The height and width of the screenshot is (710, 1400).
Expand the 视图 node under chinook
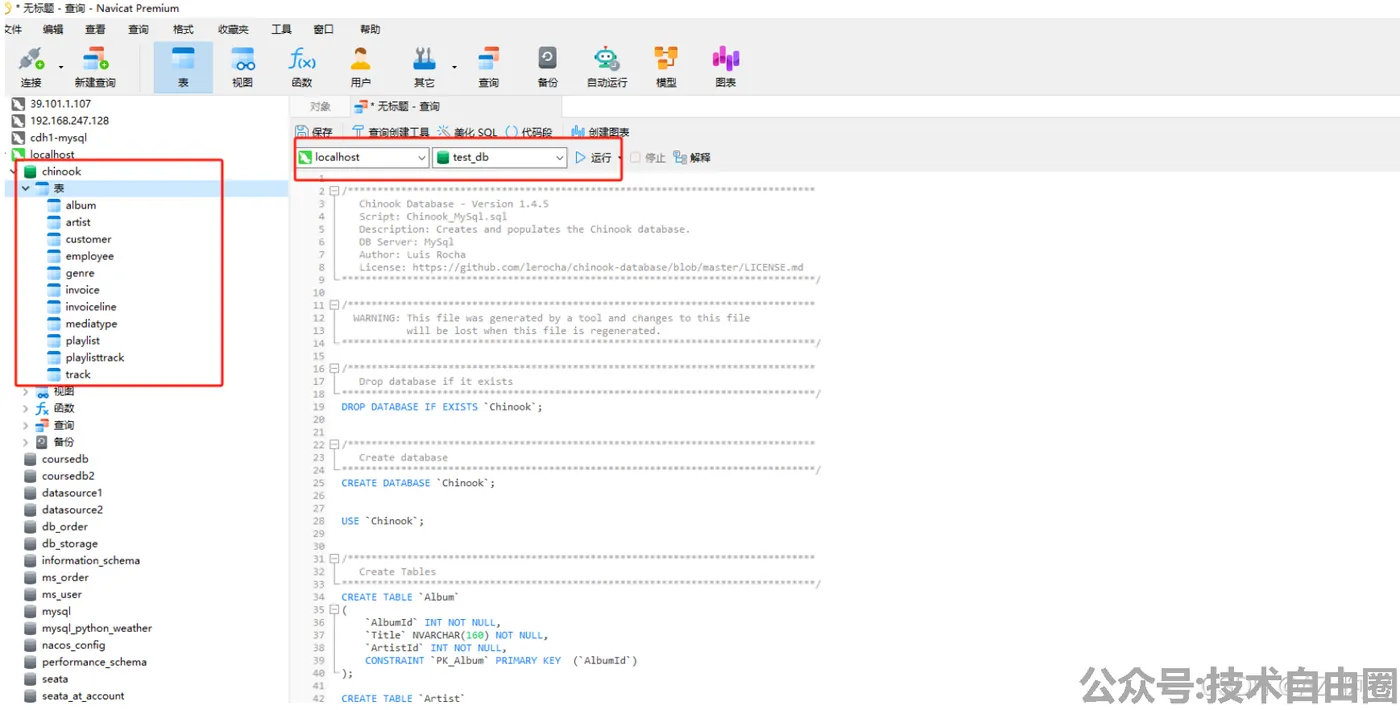pyautogui.click(x=26, y=392)
